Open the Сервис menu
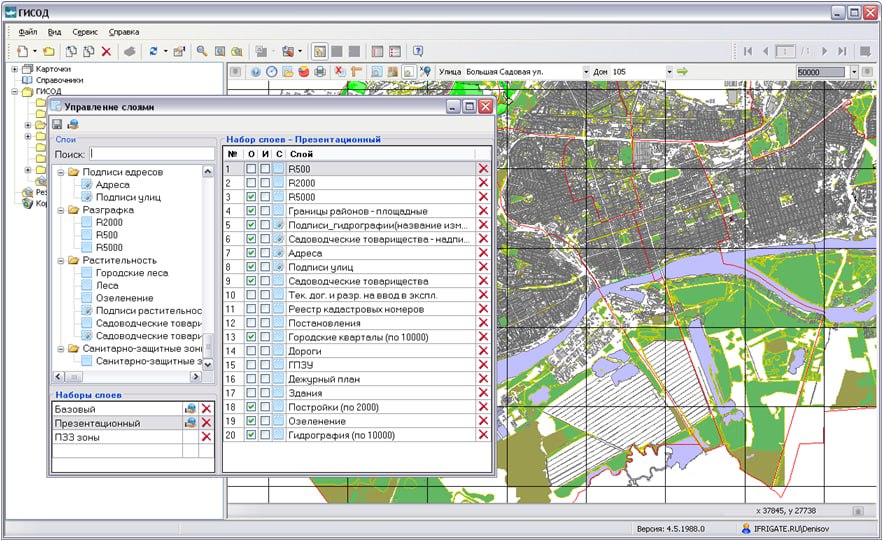This screenshot has height=541, width=883. pyautogui.click(x=85, y=32)
